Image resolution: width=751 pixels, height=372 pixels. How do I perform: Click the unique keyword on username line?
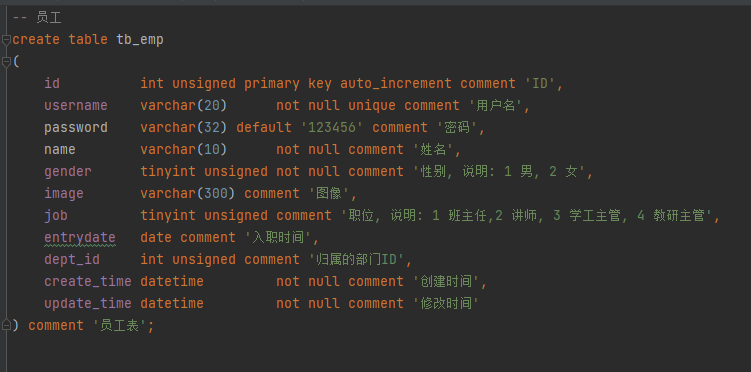[372, 106]
